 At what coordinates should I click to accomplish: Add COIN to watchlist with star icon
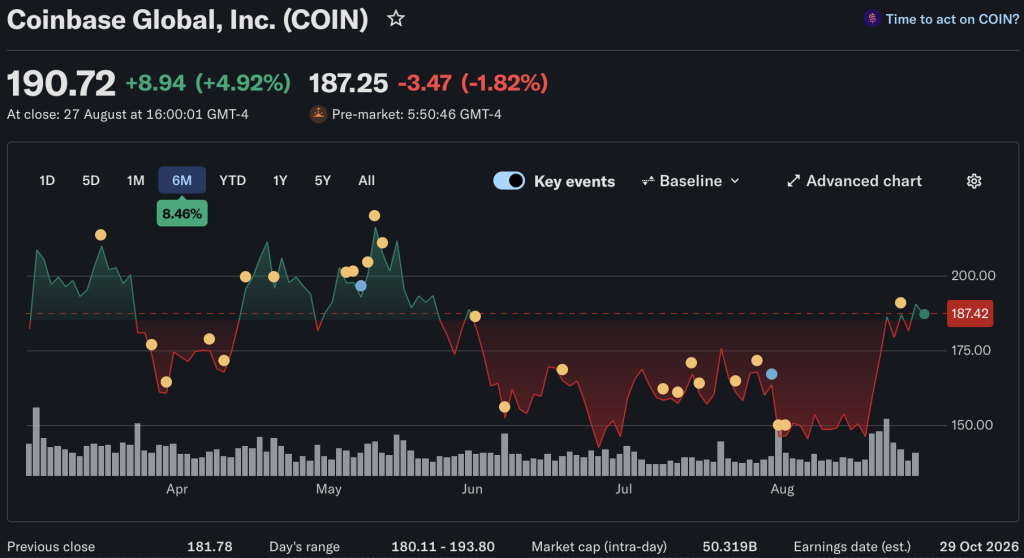[x=396, y=18]
